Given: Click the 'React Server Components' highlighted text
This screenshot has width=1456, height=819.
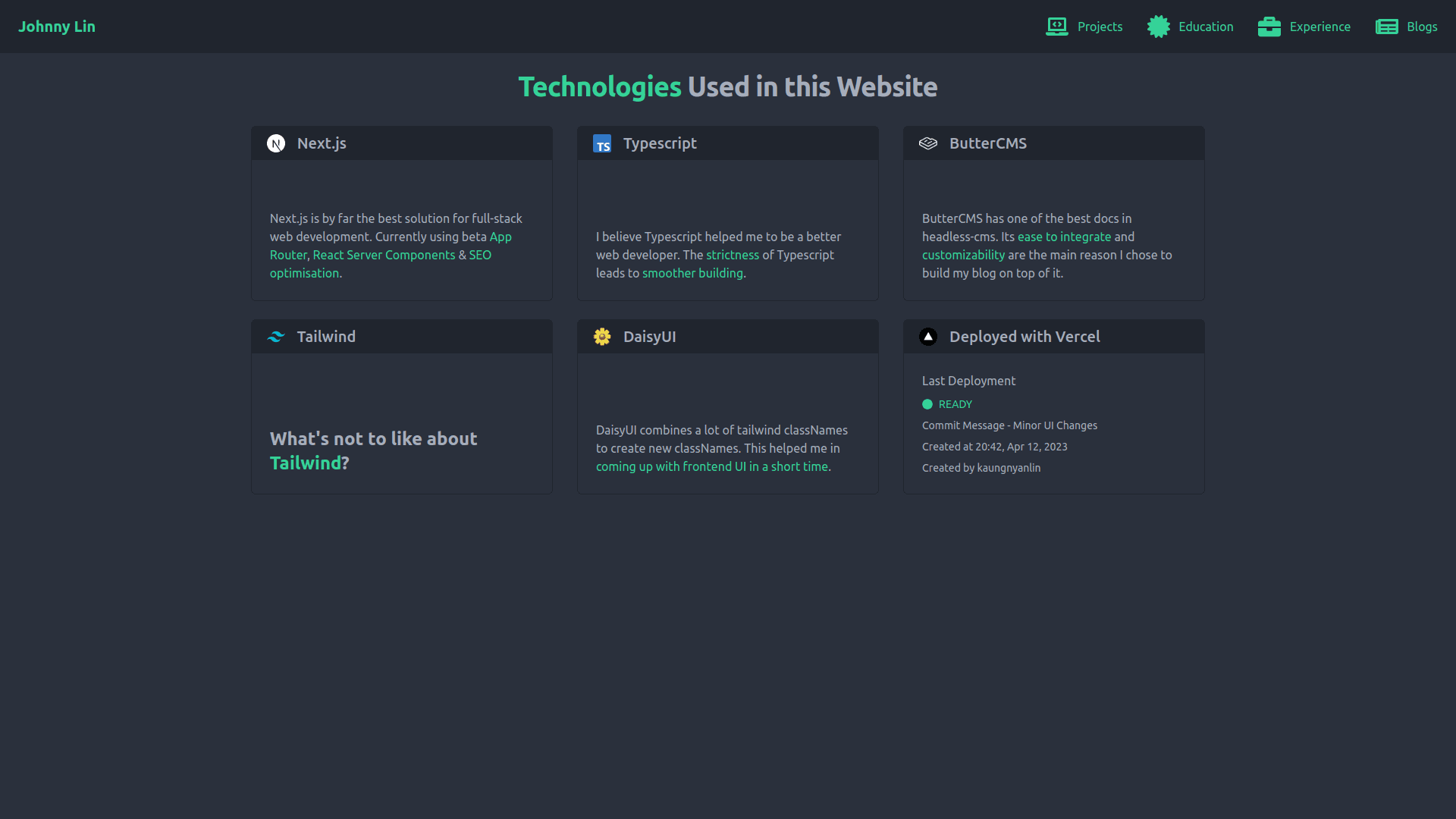Looking at the screenshot, I should pos(384,255).
